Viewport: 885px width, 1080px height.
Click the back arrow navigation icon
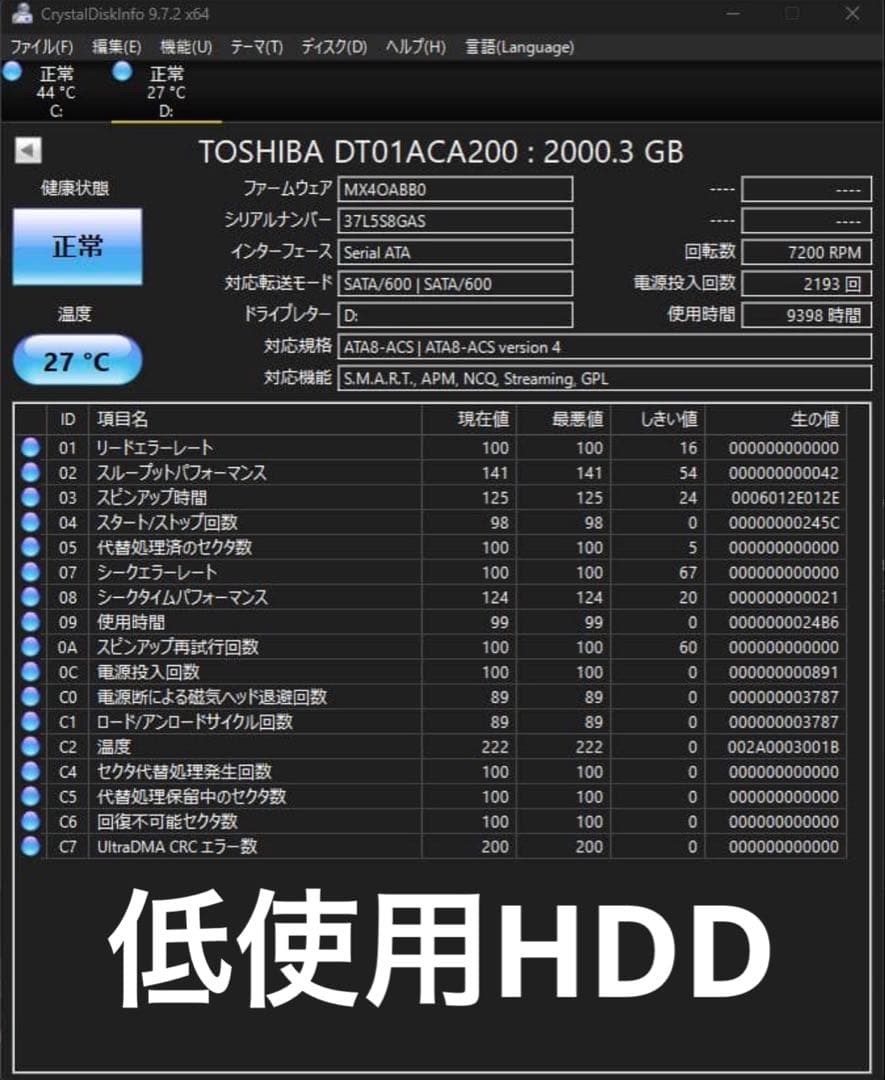29,151
